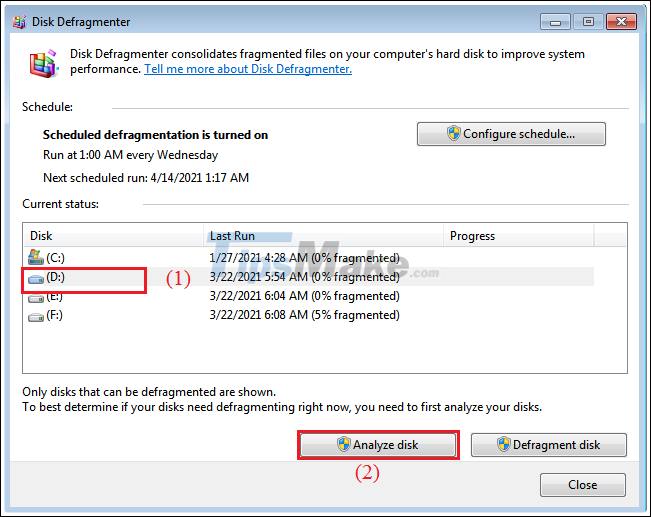651x517 pixels.
Task: Click the Defragment disk button
Action: (548, 445)
